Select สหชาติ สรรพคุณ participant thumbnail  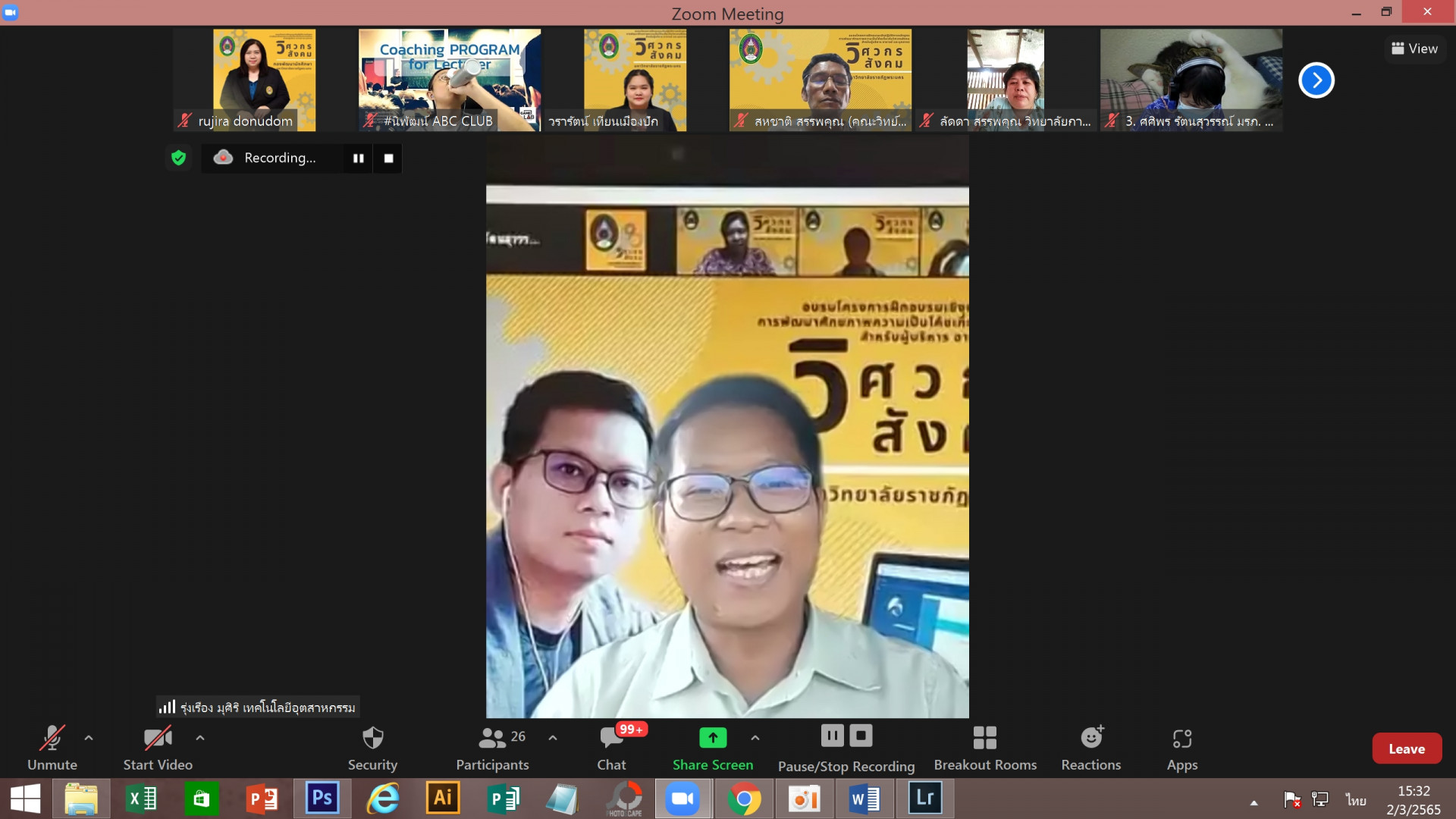click(x=821, y=80)
